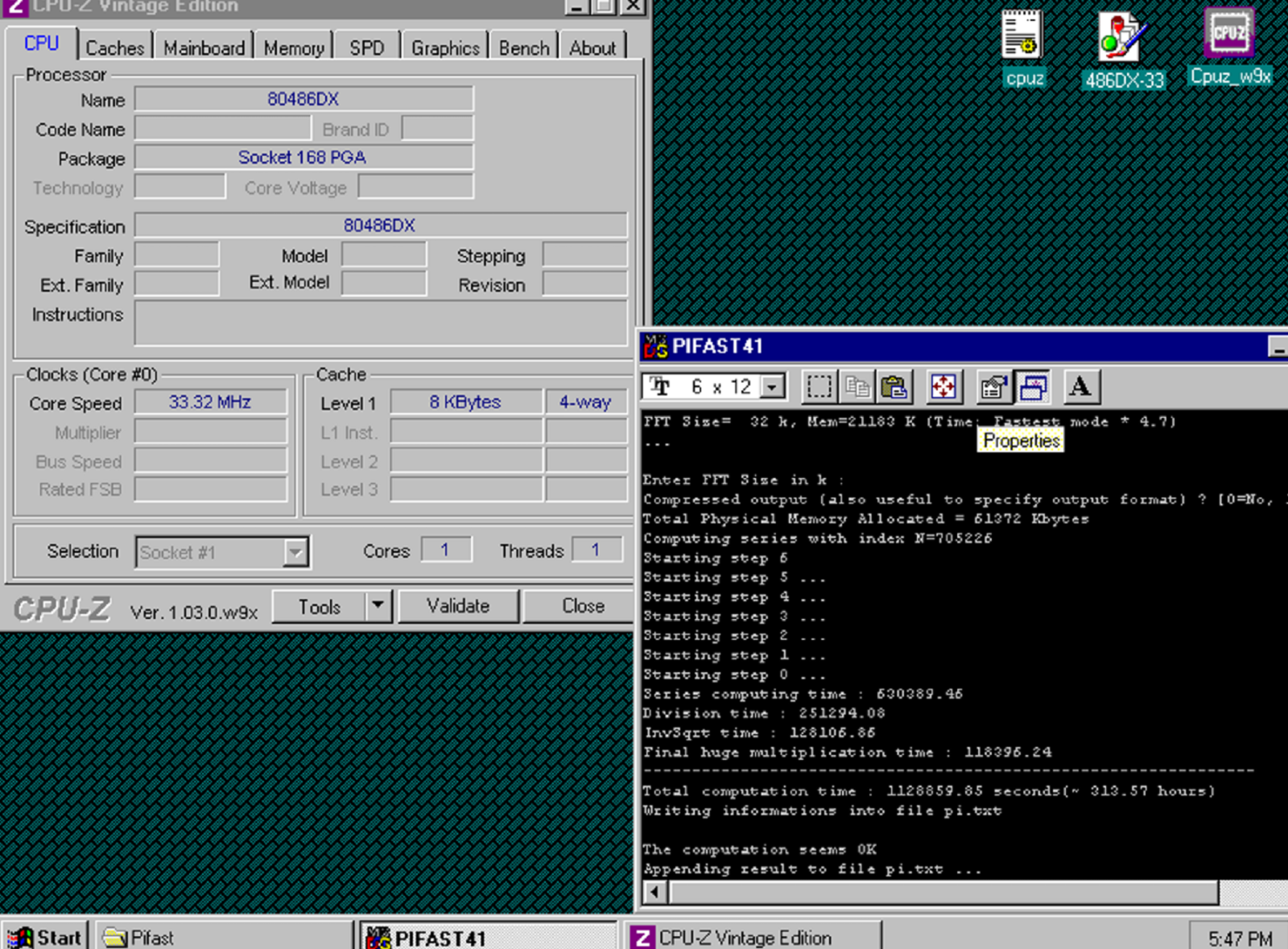The image size is (1288, 949).
Task: Click the 5:47 PM system clock
Action: (1240, 939)
